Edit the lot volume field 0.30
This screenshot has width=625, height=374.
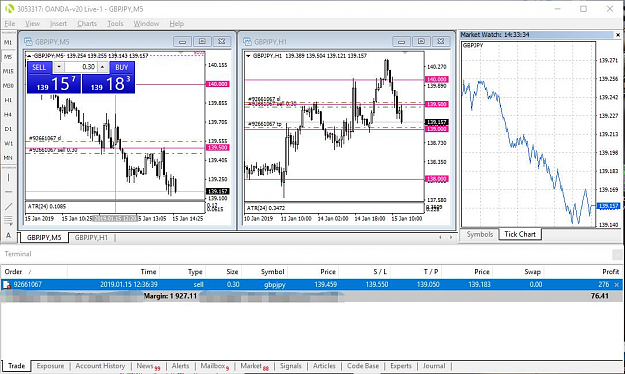[81, 67]
